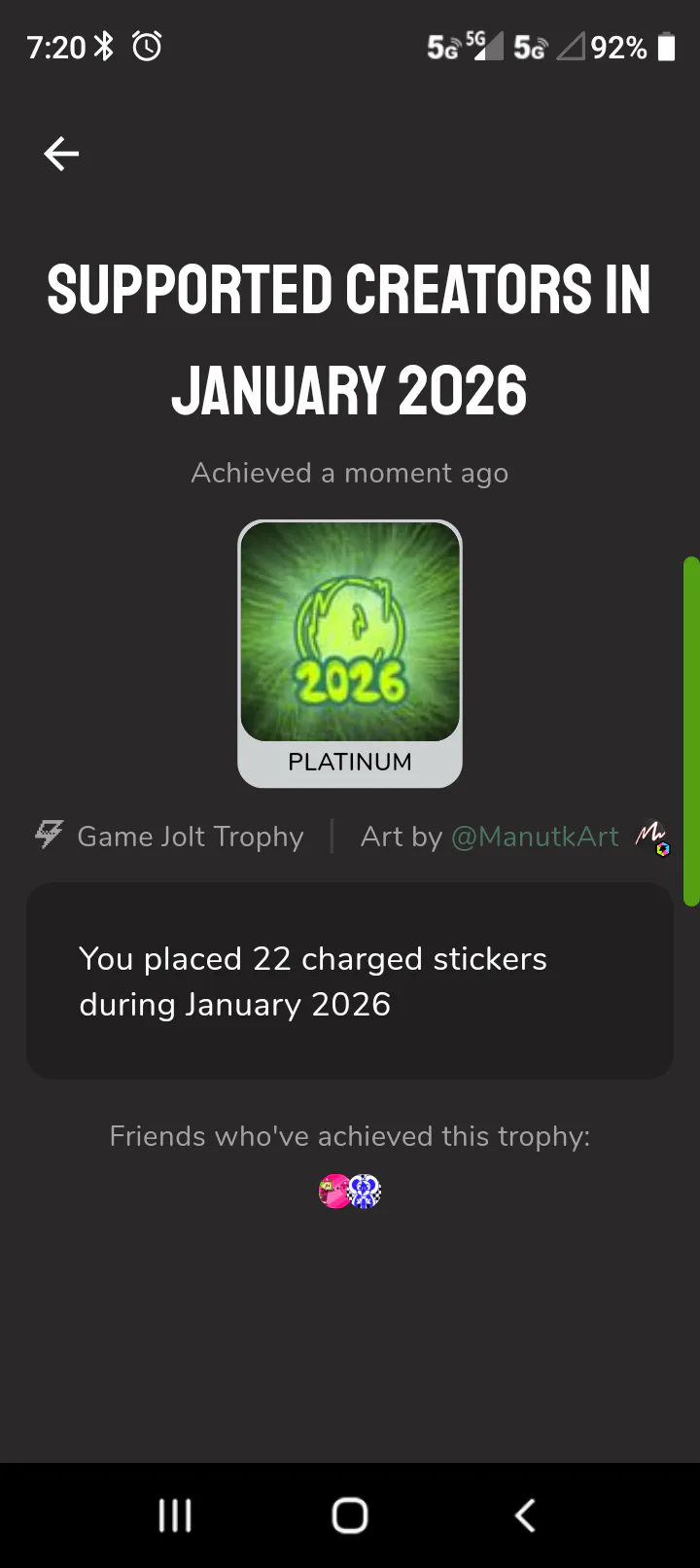Tap the PLATINUM difficulty label
700x1568 pixels.
350,762
